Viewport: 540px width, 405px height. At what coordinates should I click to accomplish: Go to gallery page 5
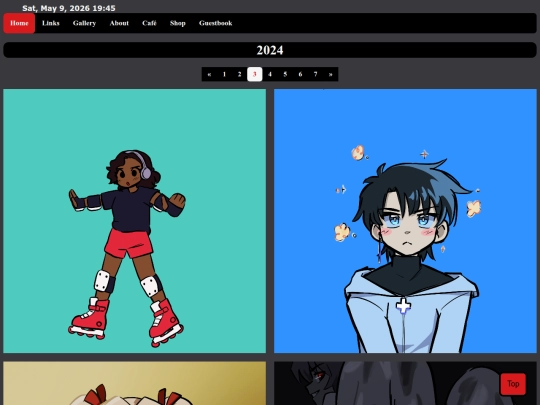click(285, 74)
